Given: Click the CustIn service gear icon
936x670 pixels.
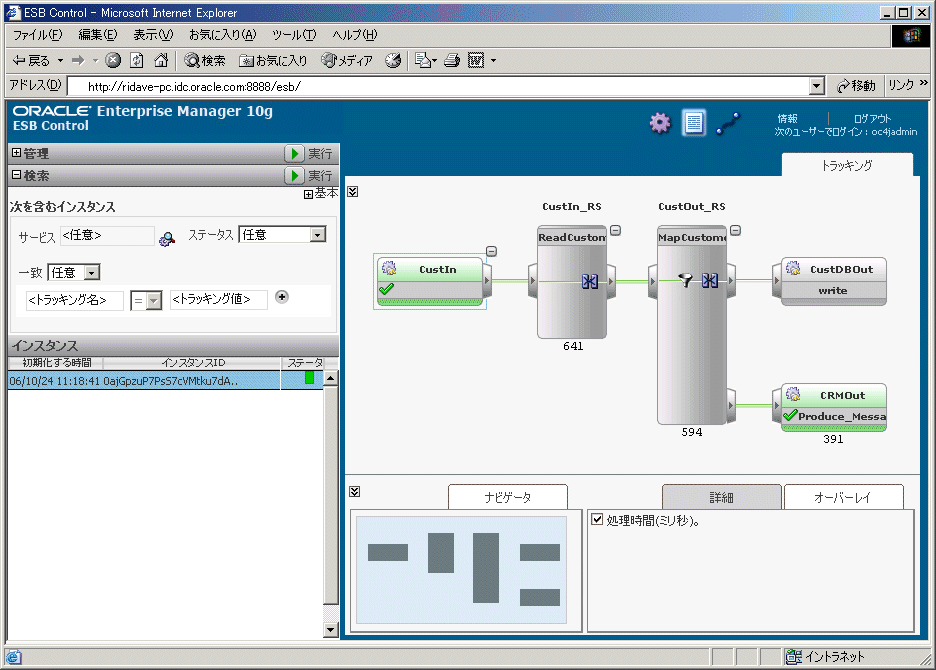Looking at the screenshot, I should pyautogui.click(x=389, y=268).
